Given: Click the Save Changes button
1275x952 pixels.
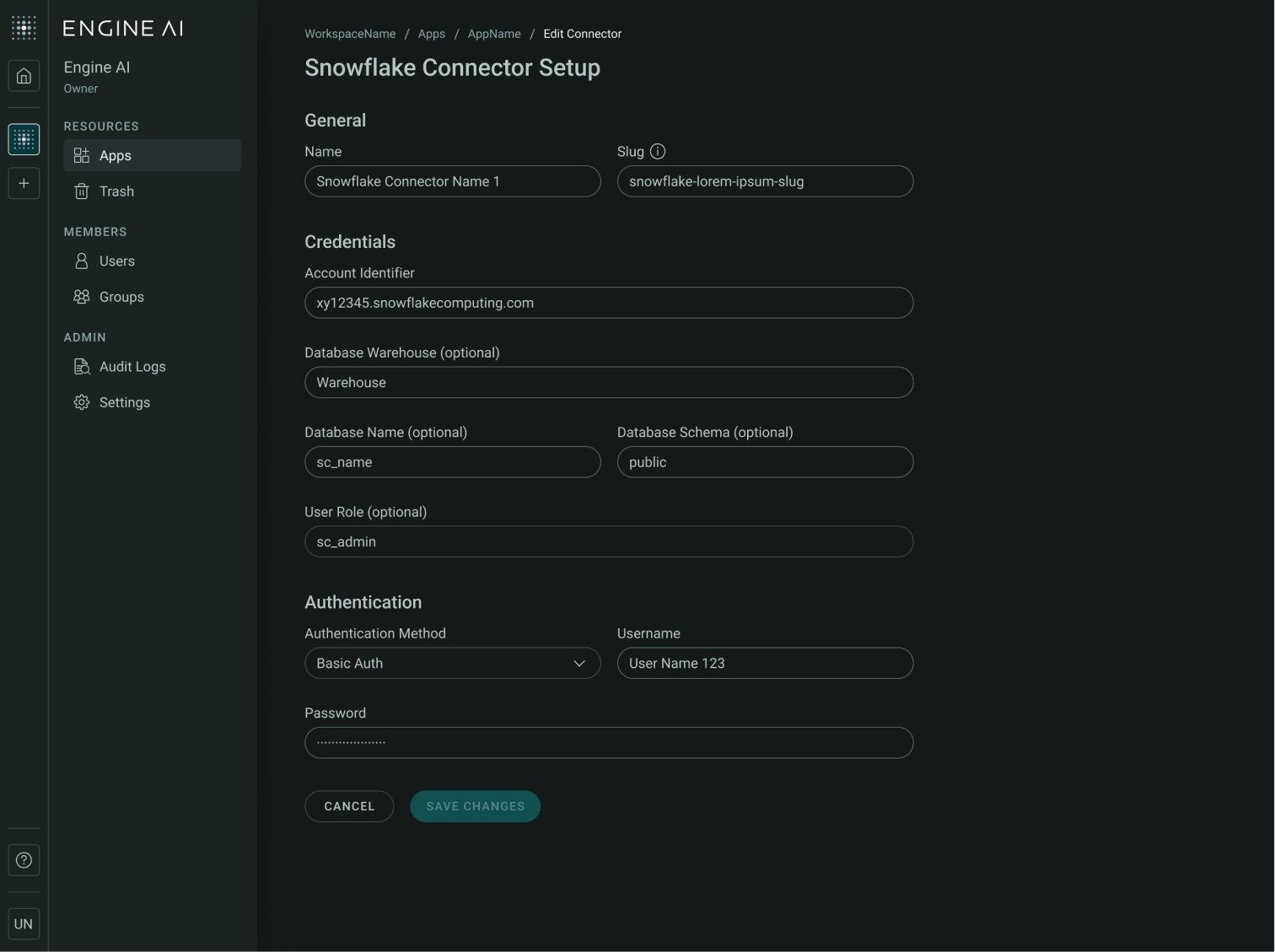Looking at the screenshot, I should coord(475,806).
